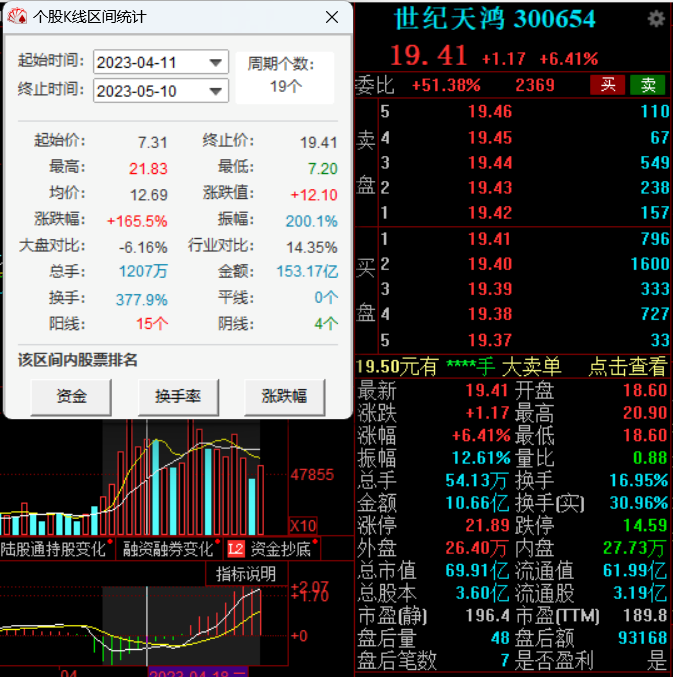Image resolution: width=673 pixels, height=677 pixels.
Task: Click the 总市值 value 69.91亿
Action: [477, 570]
